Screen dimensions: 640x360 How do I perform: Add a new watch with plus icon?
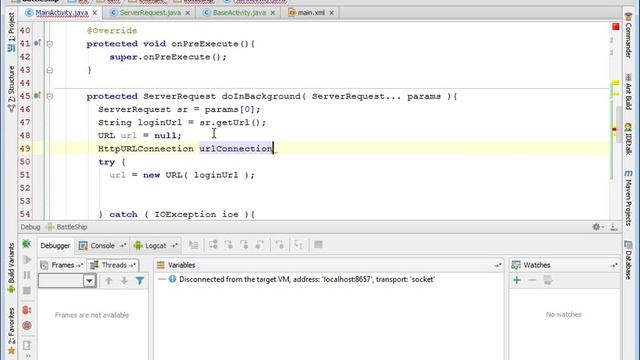[x=517, y=280]
